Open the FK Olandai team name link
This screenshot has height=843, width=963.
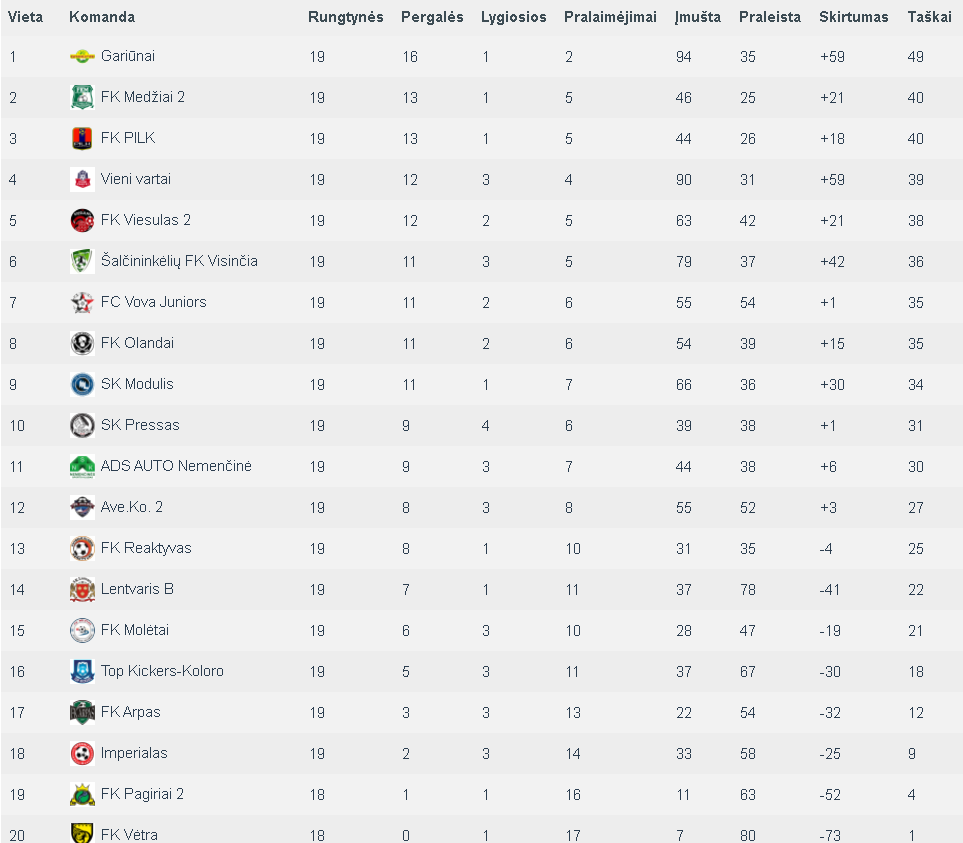point(137,343)
